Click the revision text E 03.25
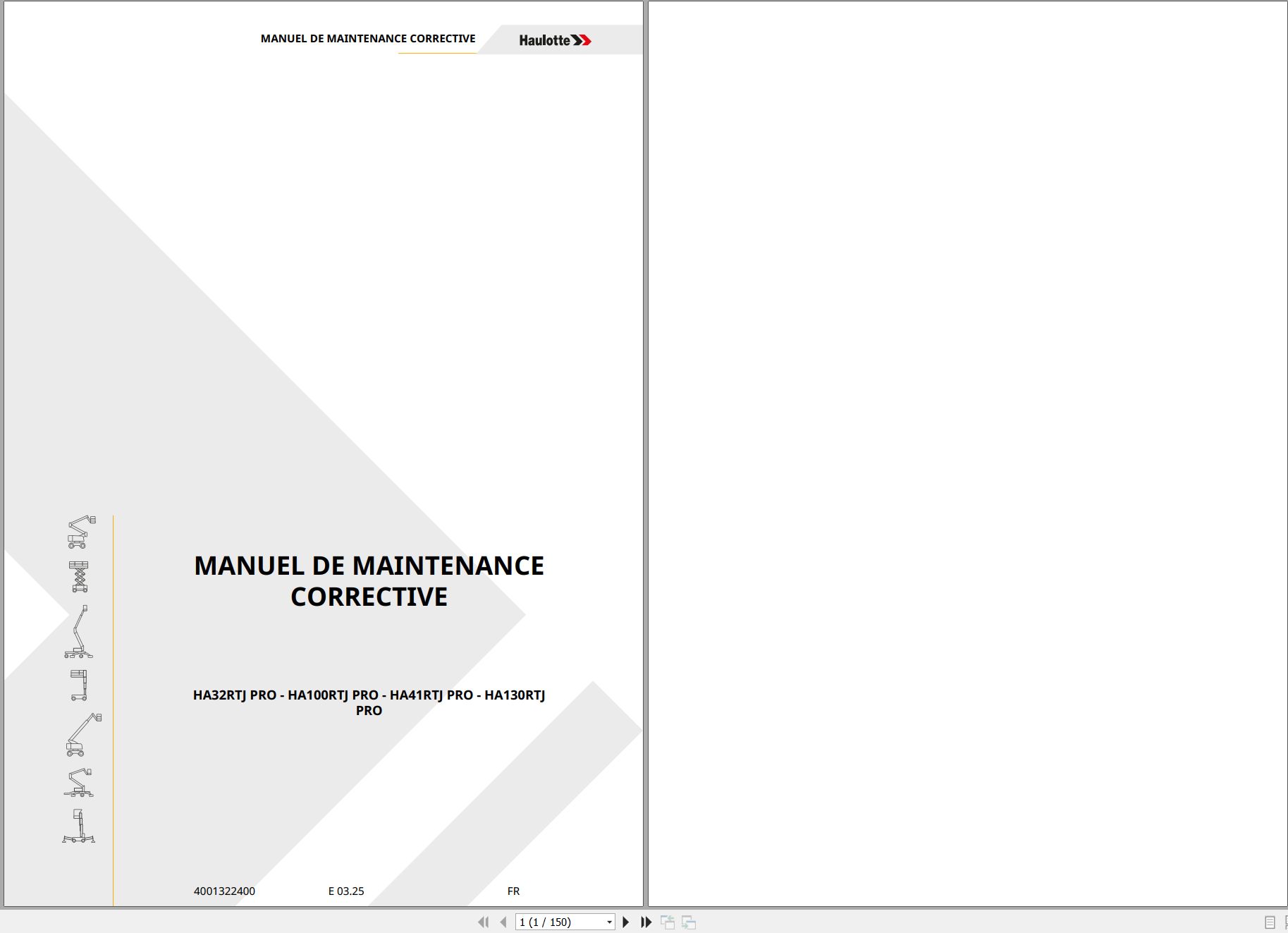1288x933 pixels. 346,891
